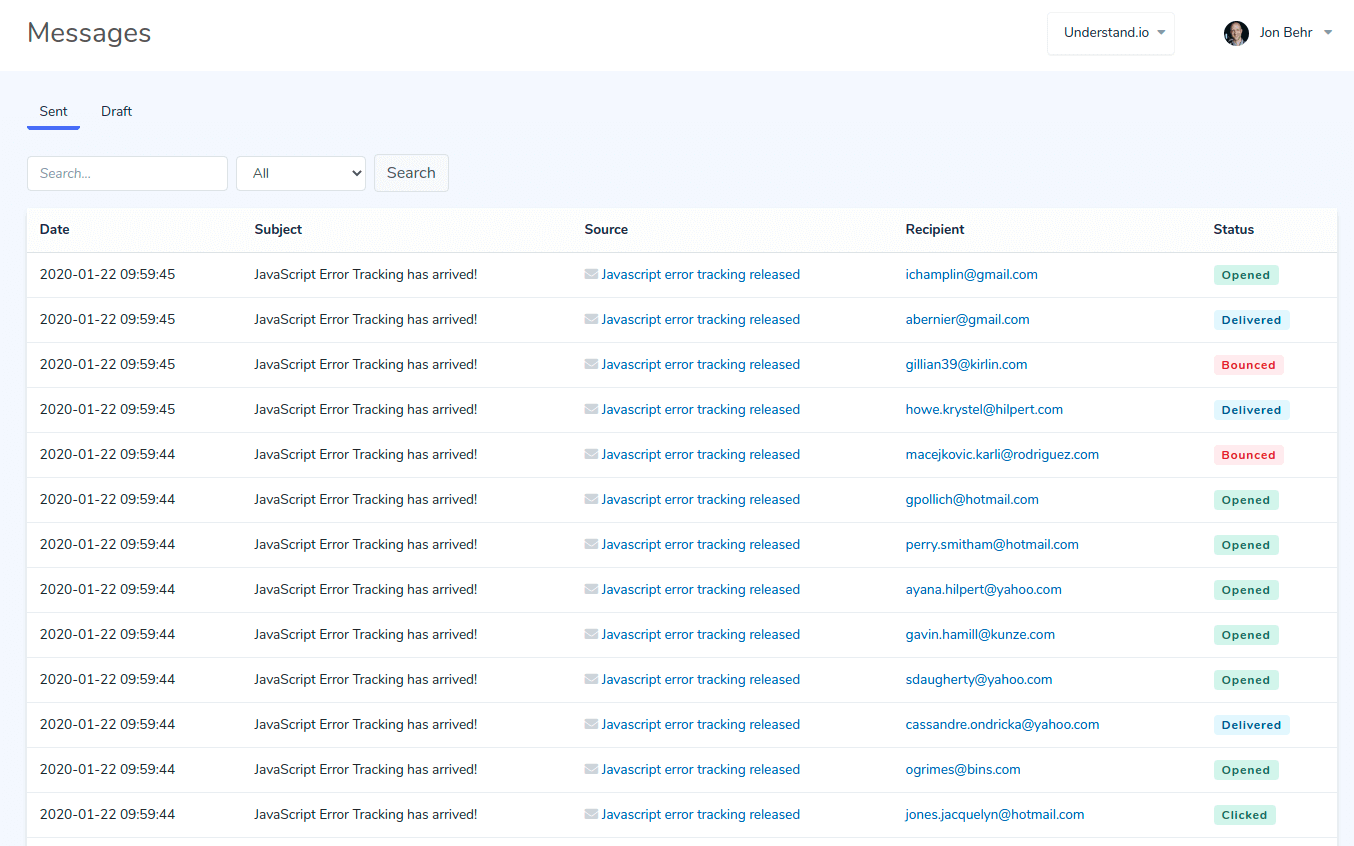Switch to the Sent tab
Screen dimensions: 1354x846
click(x=53, y=111)
